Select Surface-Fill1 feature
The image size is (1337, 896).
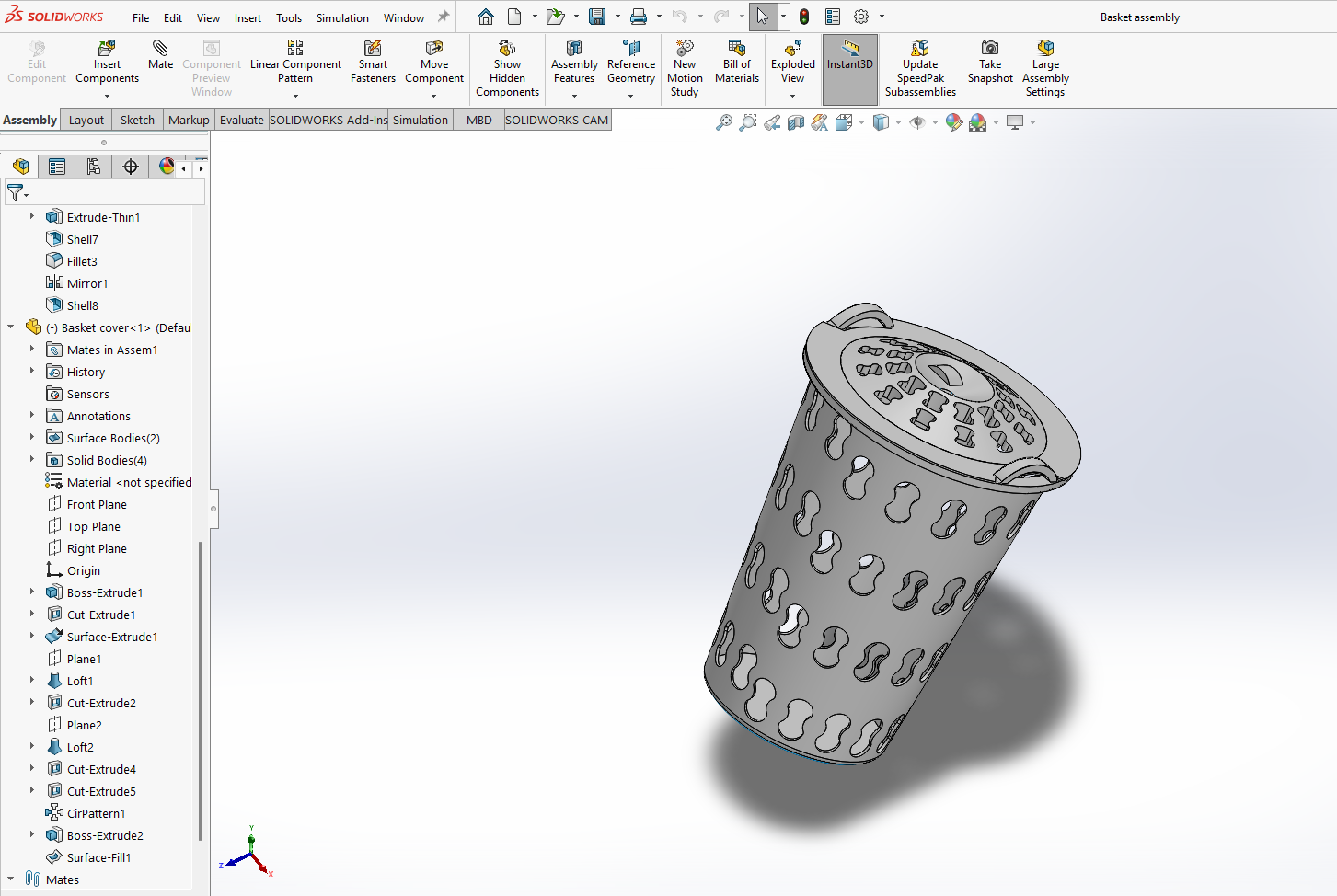point(98,857)
